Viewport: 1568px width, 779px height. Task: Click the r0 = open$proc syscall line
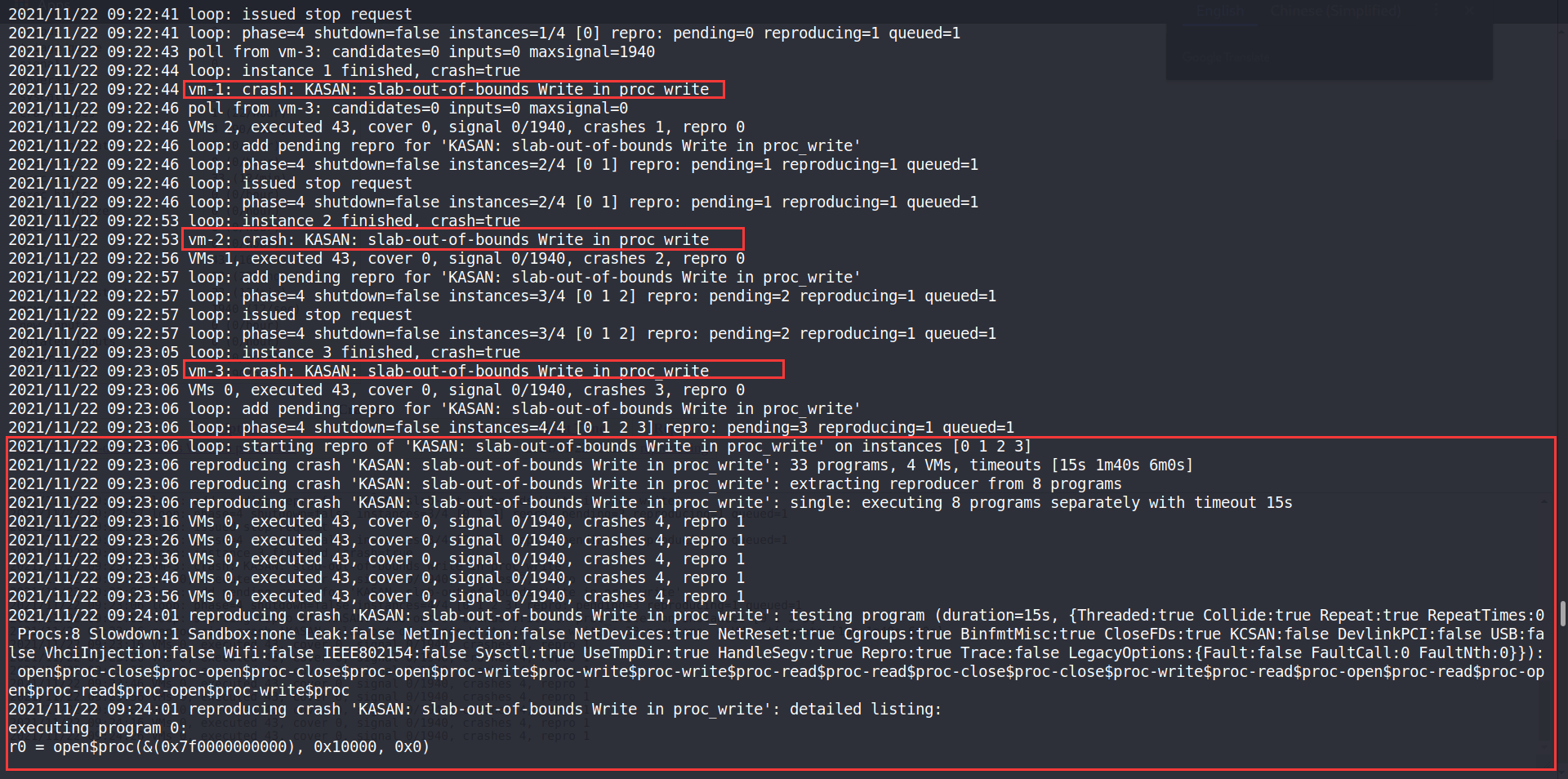(x=218, y=747)
